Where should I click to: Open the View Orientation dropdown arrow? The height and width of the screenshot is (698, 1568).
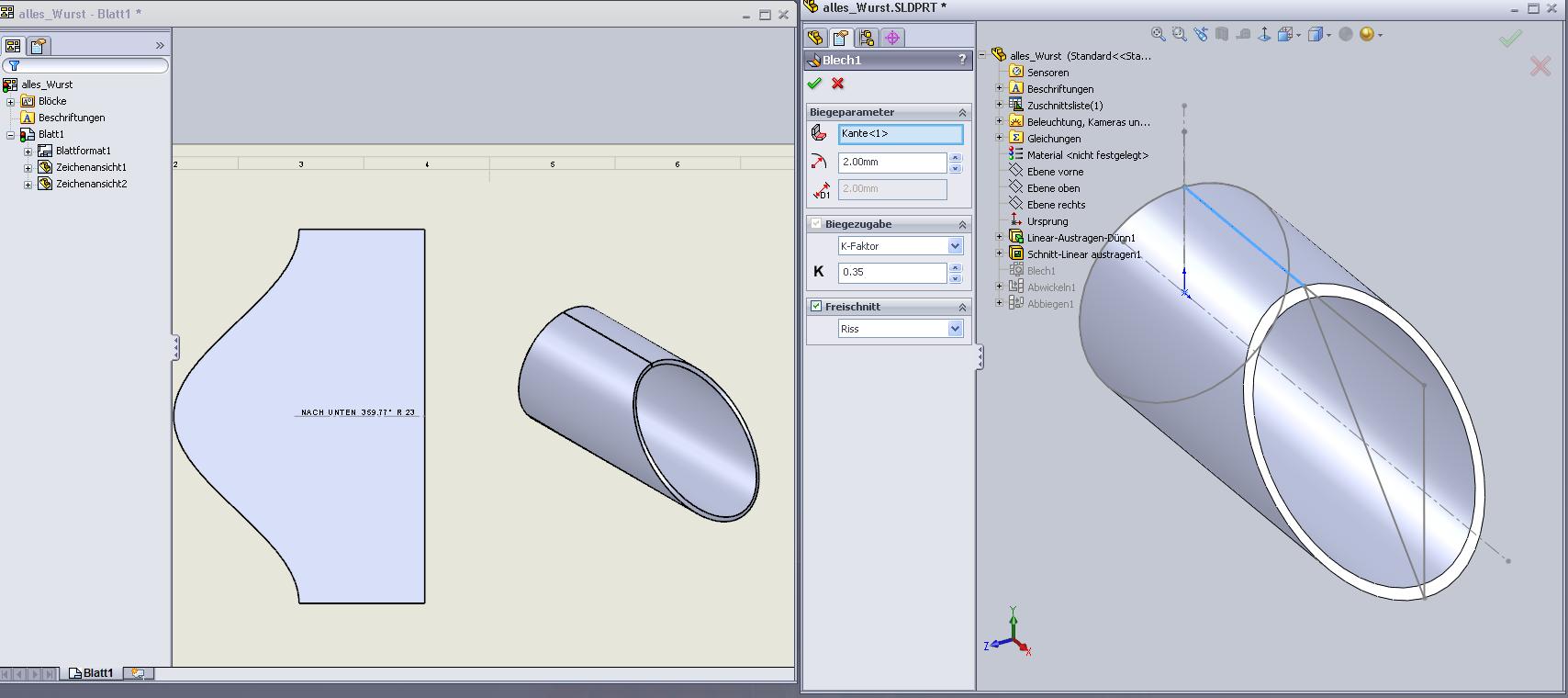click(x=1297, y=35)
